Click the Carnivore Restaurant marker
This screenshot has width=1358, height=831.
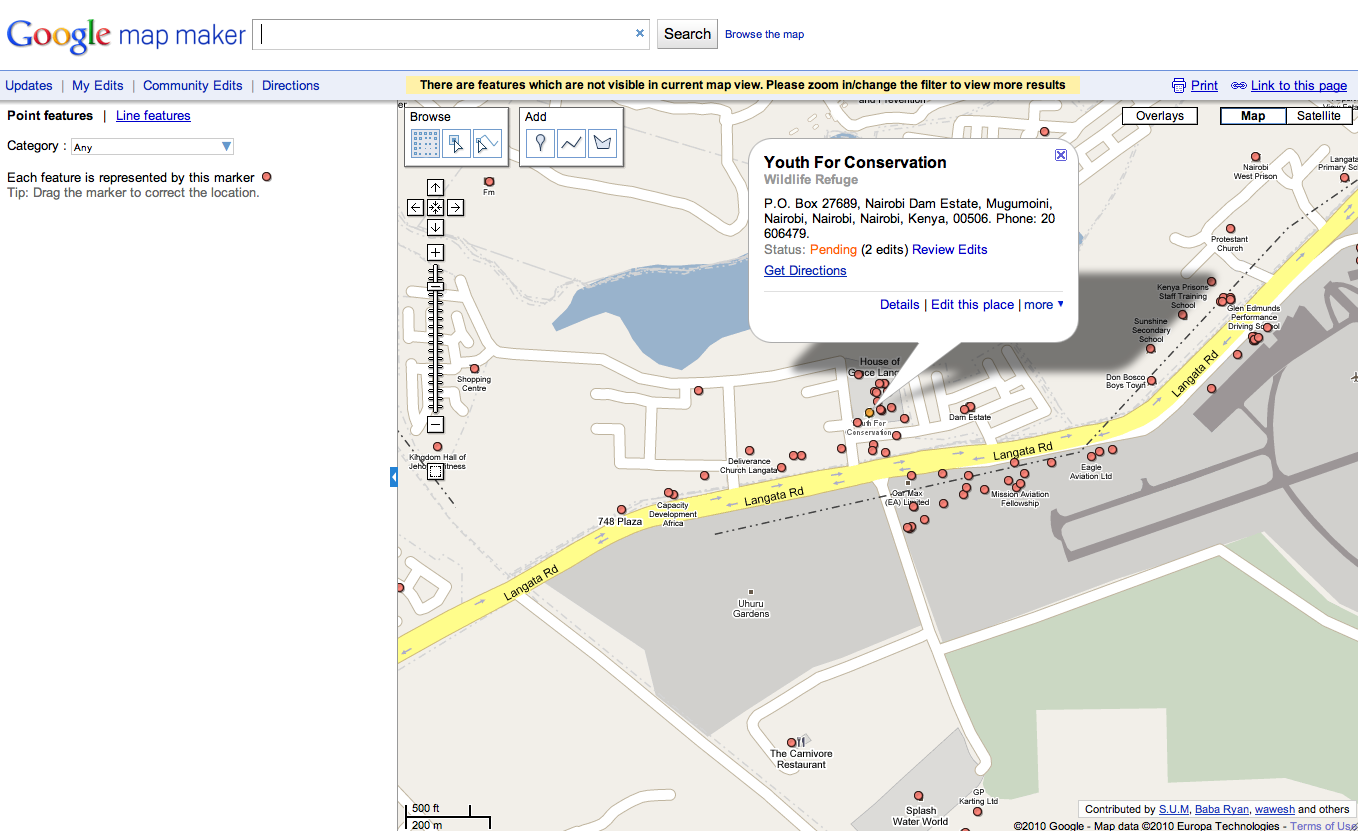[x=791, y=741]
